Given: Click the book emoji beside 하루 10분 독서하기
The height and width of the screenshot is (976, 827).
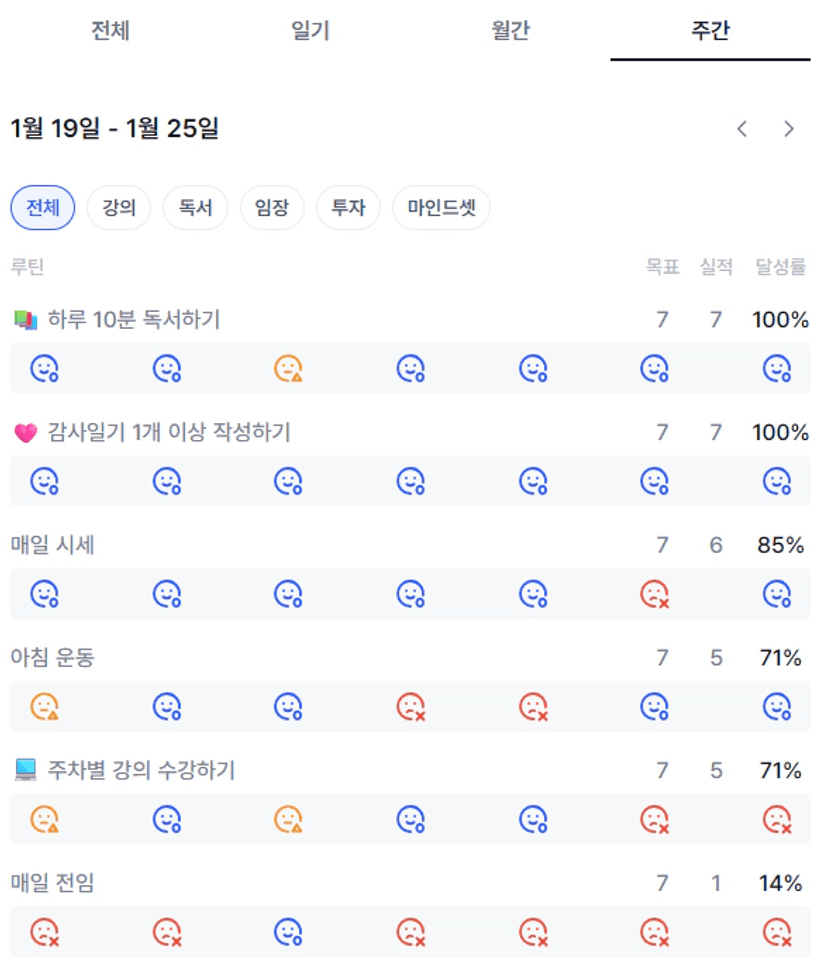Looking at the screenshot, I should pyautogui.click(x=25, y=320).
